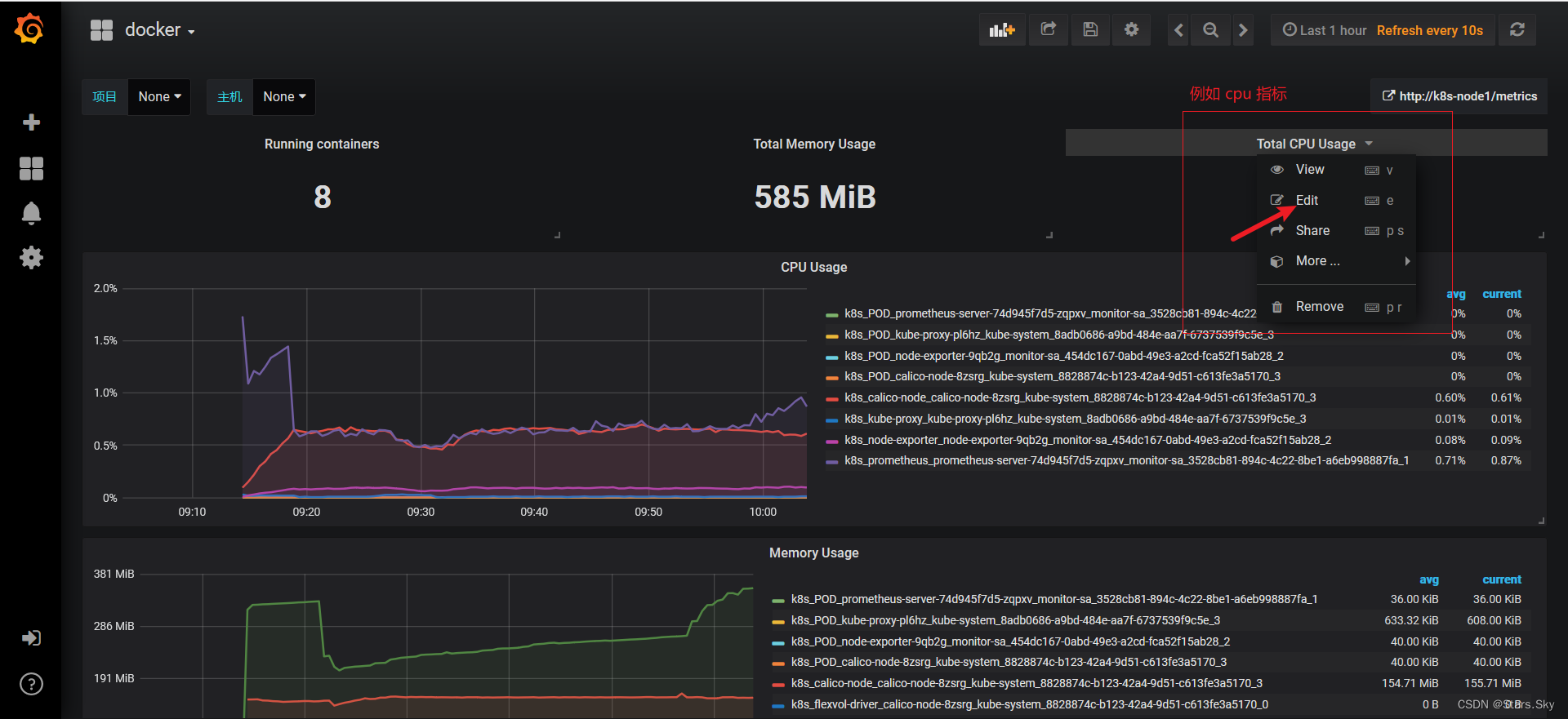Toggle k8s_kube-proxy_kube-proxy series in CPU legend
This screenshot has height=719, width=1568.
pos(1076,419)
